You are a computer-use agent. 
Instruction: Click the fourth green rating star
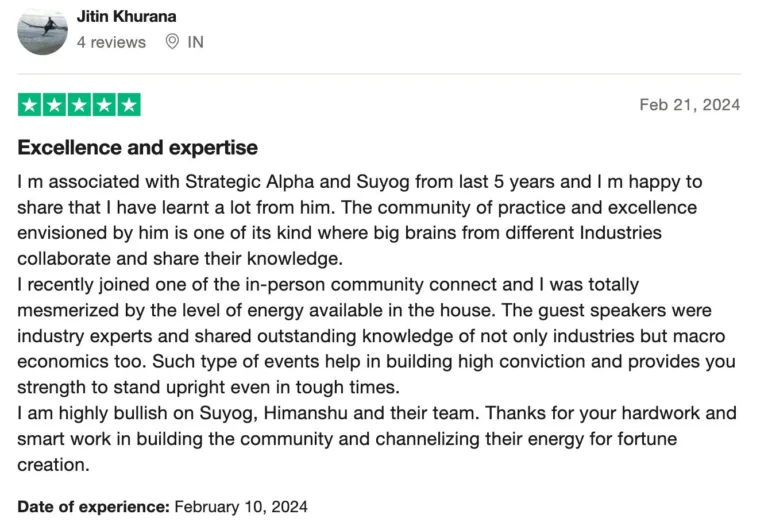pos(104,104)
